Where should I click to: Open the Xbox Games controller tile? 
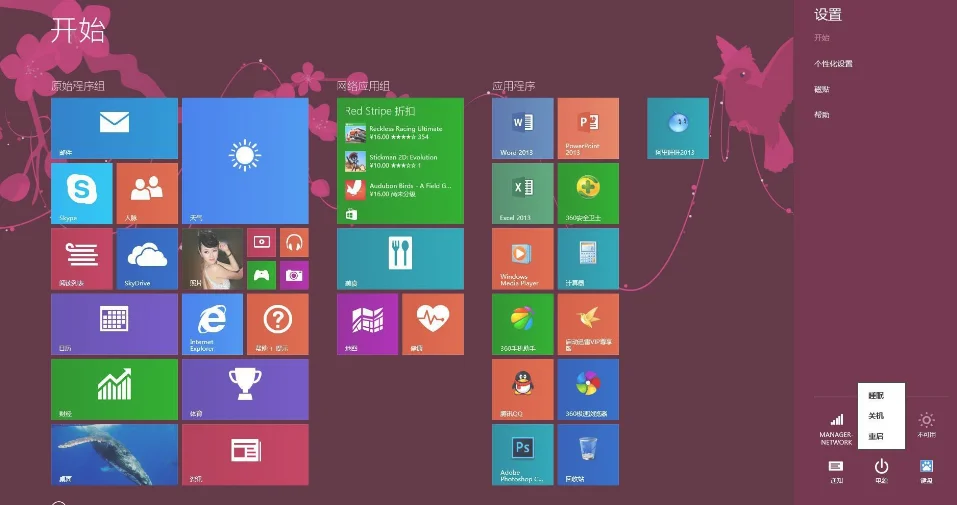(x=262, y=275)
